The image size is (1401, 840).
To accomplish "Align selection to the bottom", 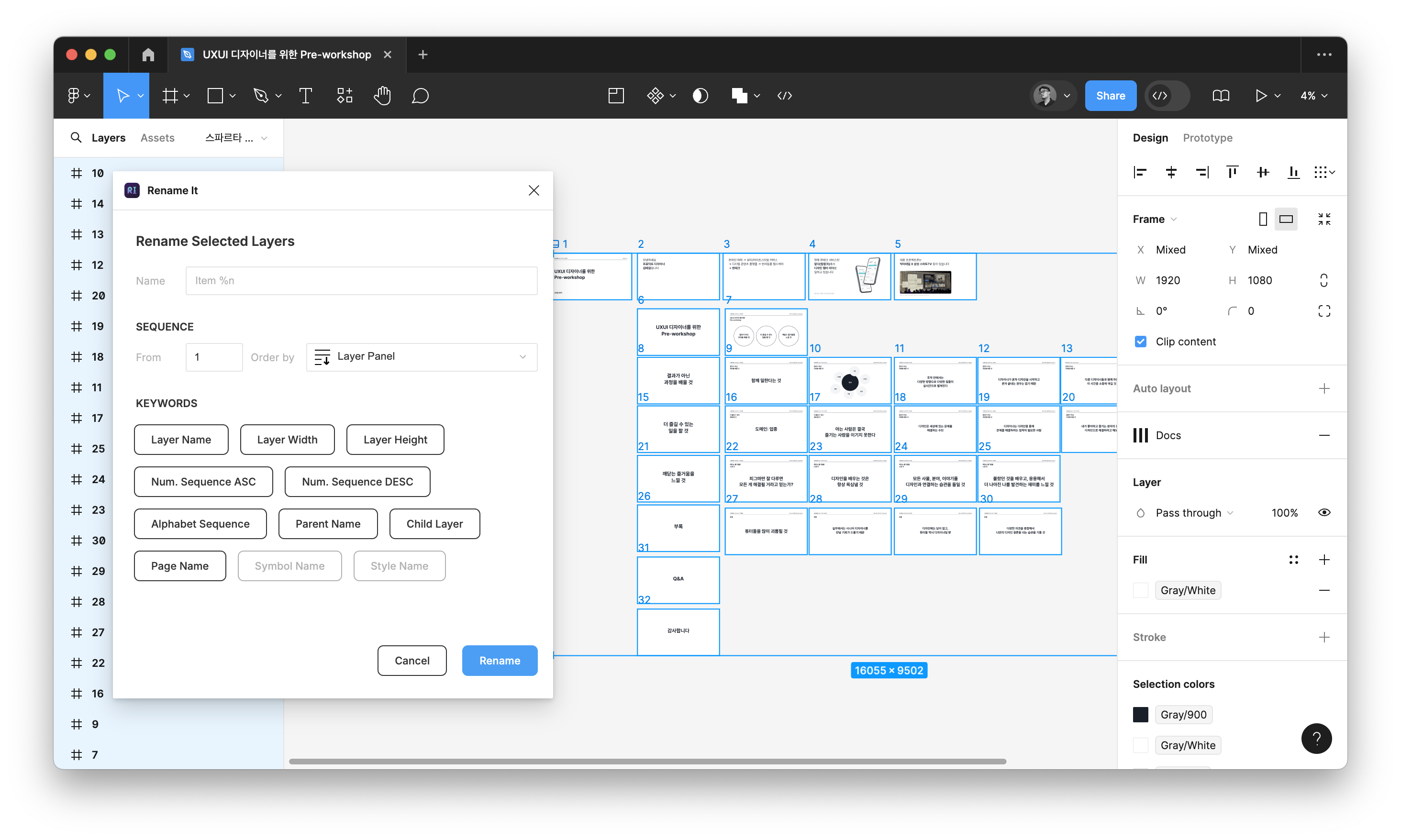I will click(x=1293, y=172).
